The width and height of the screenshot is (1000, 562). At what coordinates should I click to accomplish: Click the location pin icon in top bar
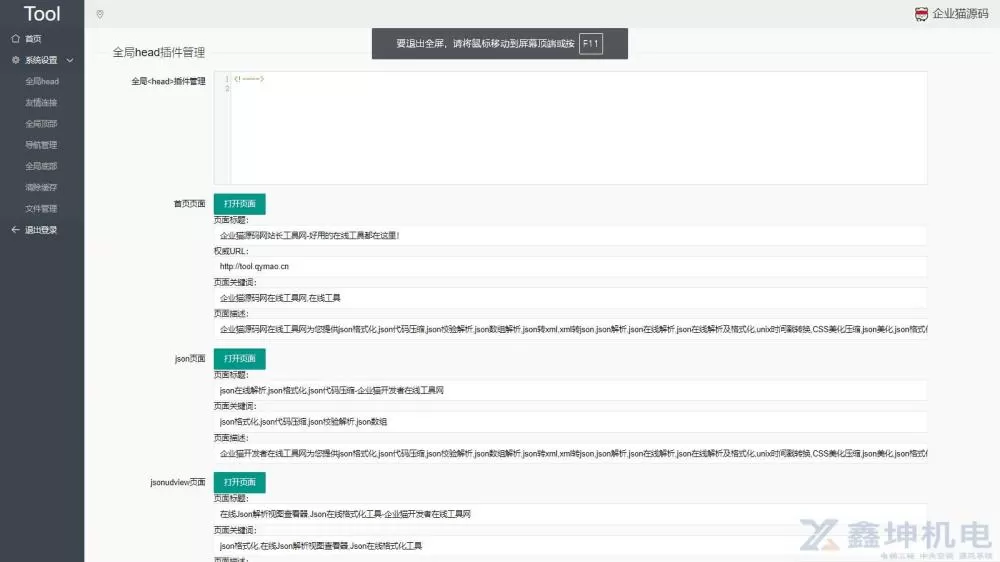point(100,14)
